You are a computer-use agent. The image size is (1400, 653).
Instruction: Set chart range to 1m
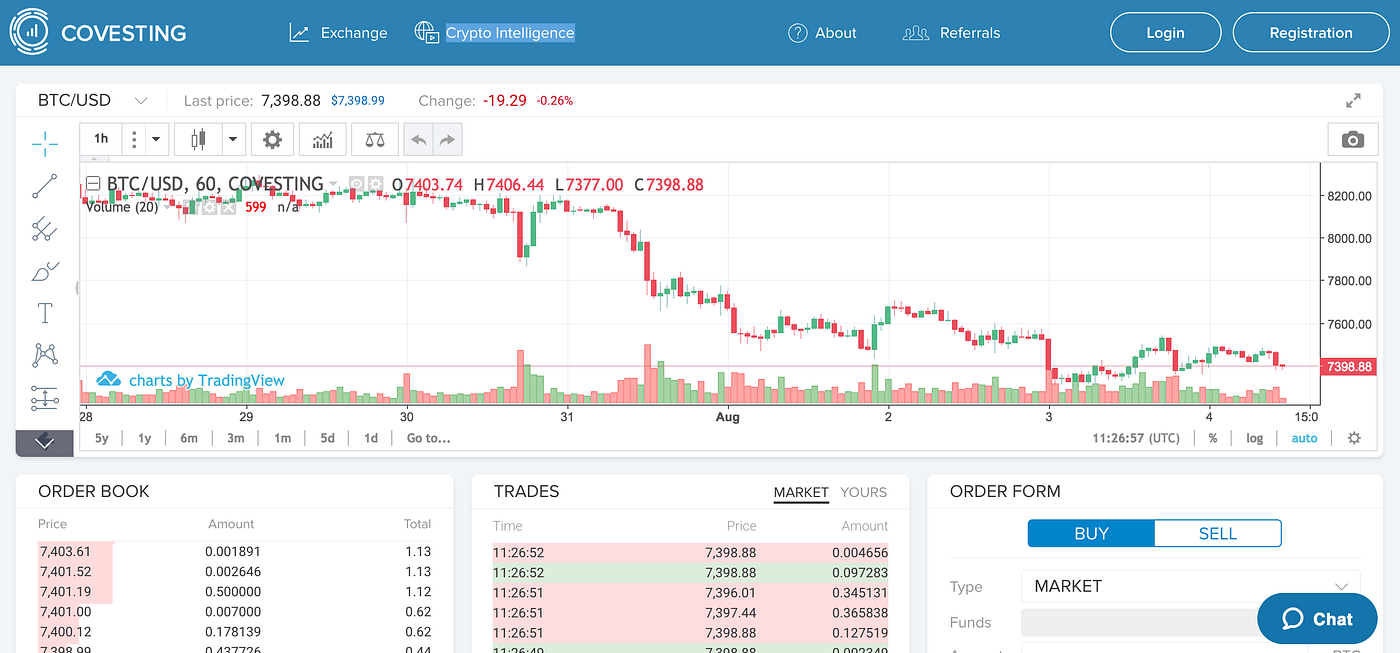(x=282, y=438)
